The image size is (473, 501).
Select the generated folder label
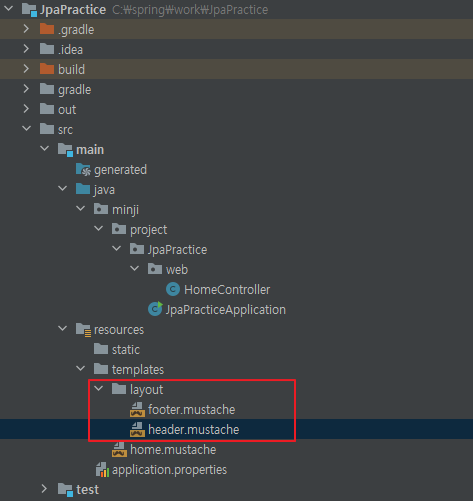120,170
